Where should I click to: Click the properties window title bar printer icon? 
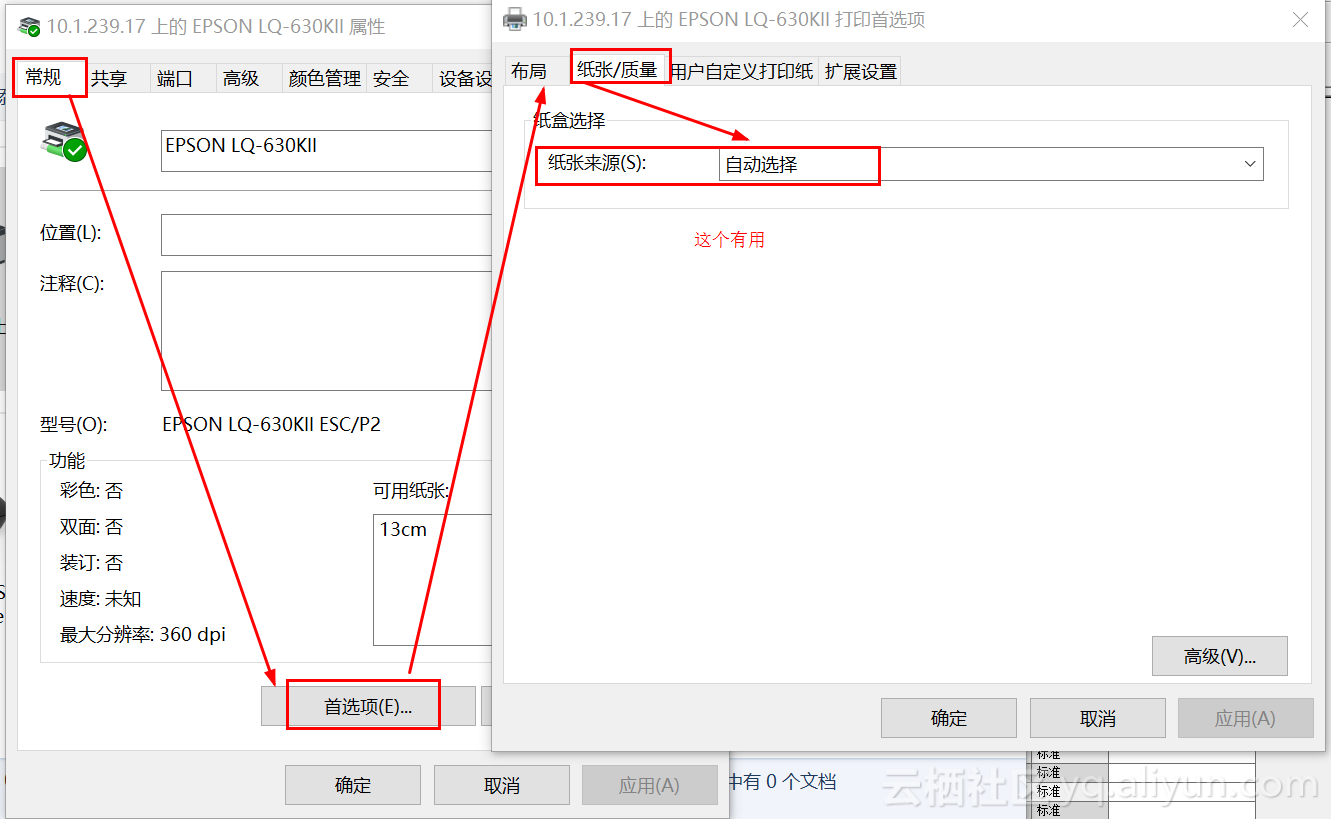click(29, 27)
